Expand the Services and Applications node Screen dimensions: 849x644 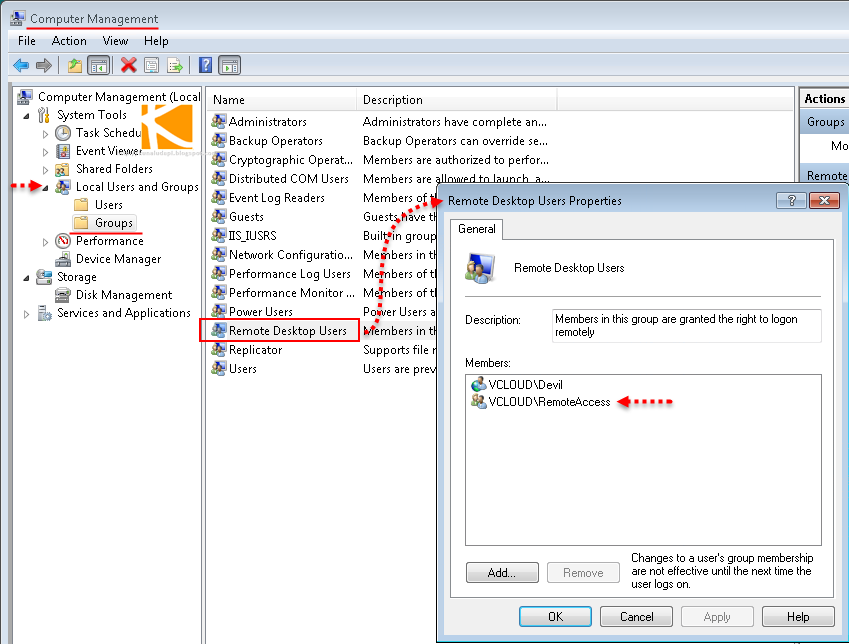[x=27, y=312]
